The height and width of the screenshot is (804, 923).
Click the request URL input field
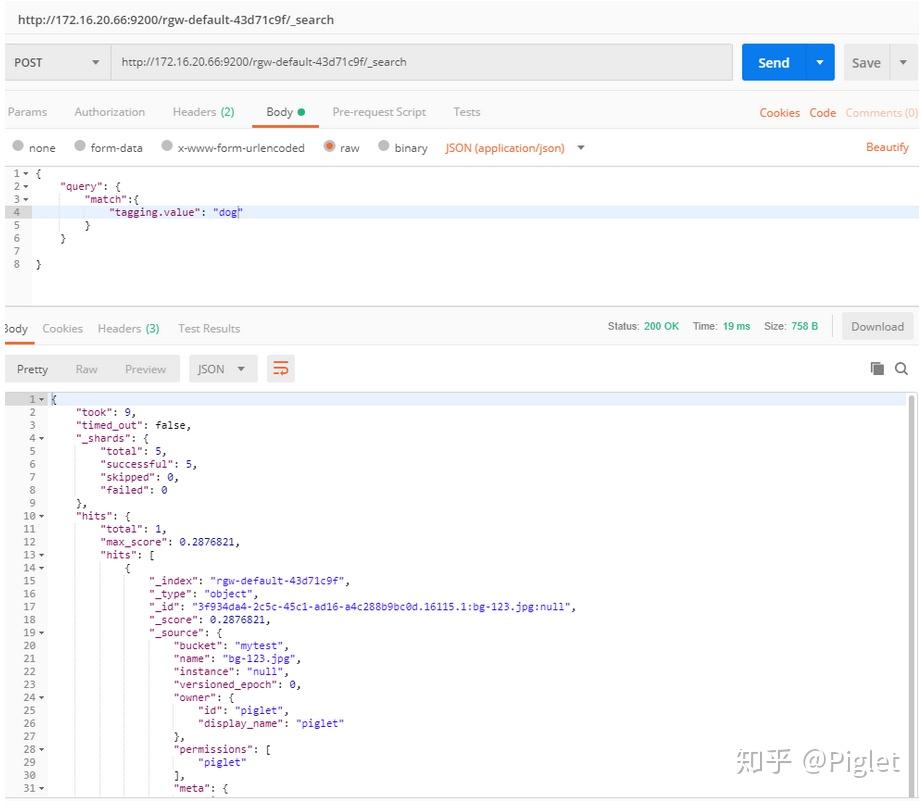coord(420,62)
